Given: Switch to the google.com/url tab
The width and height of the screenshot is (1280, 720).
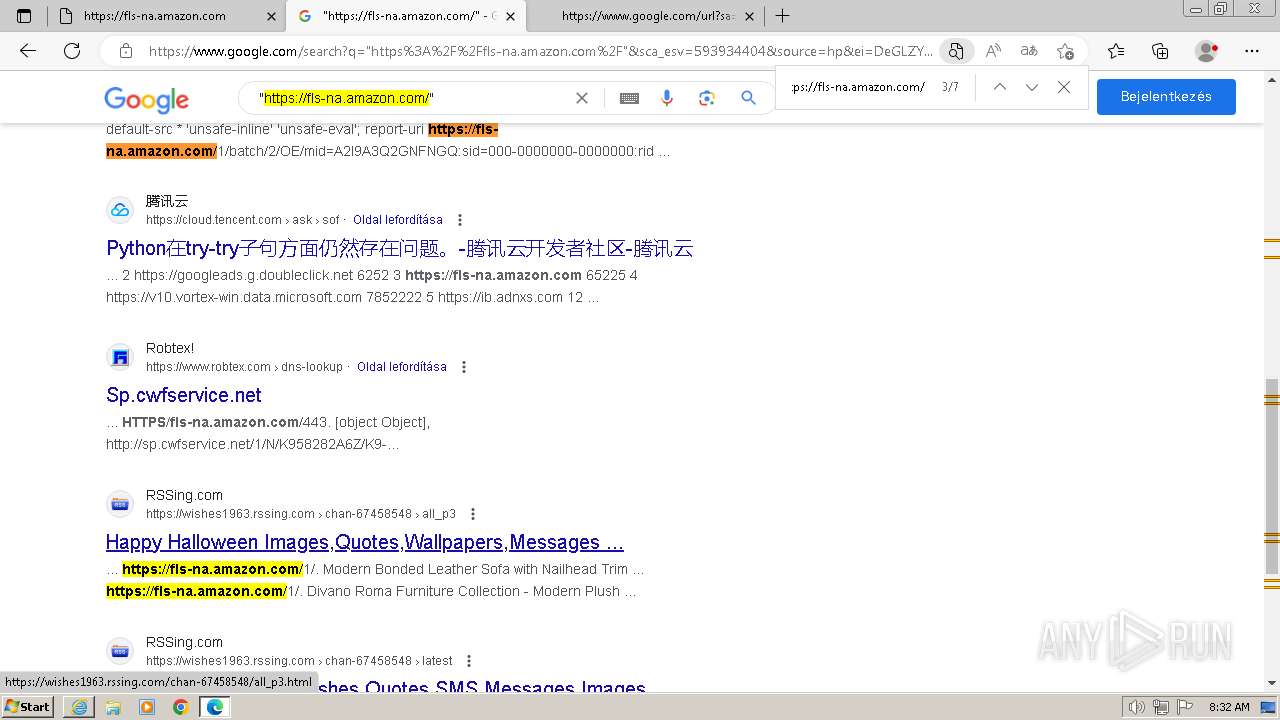Looking at the screenshot, I should point(647,16).
